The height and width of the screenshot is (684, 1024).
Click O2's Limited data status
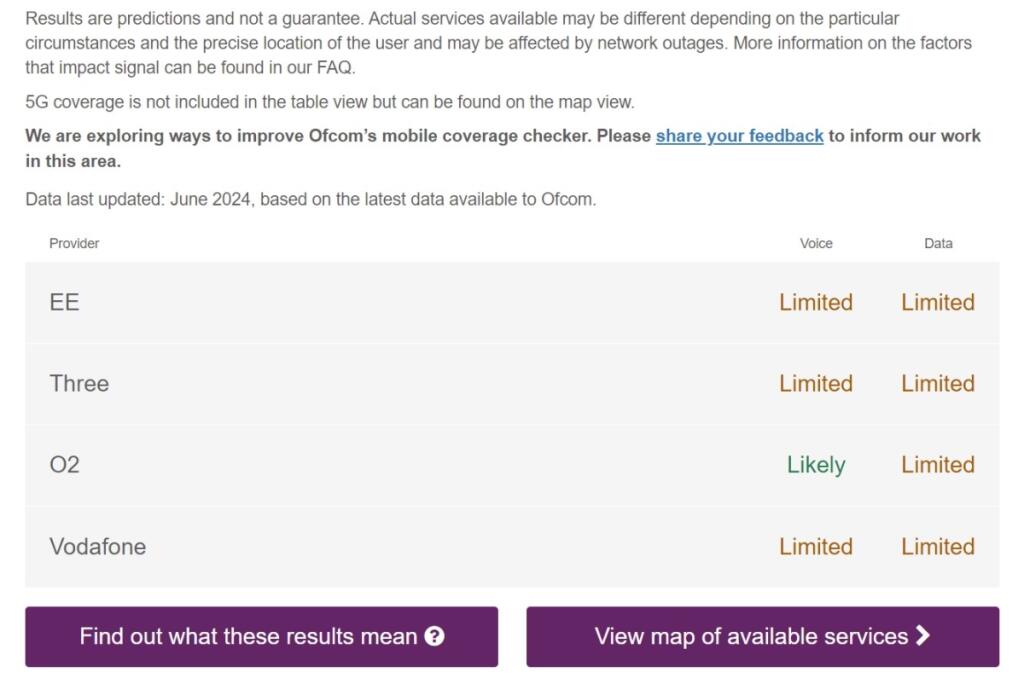click(938, 464)
